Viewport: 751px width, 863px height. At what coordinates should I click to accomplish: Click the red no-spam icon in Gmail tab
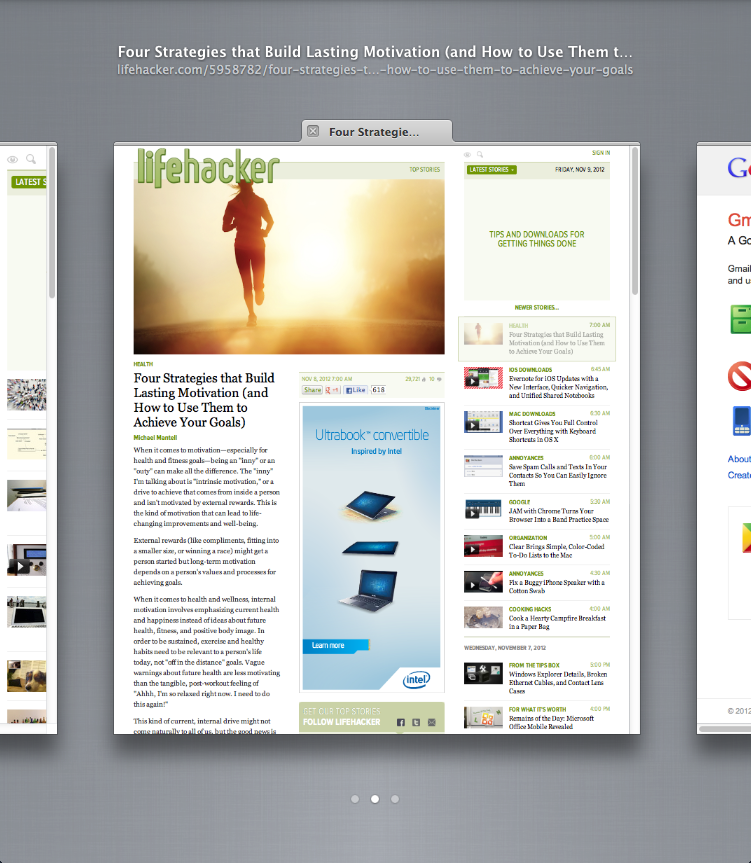(x=739, y=376)
